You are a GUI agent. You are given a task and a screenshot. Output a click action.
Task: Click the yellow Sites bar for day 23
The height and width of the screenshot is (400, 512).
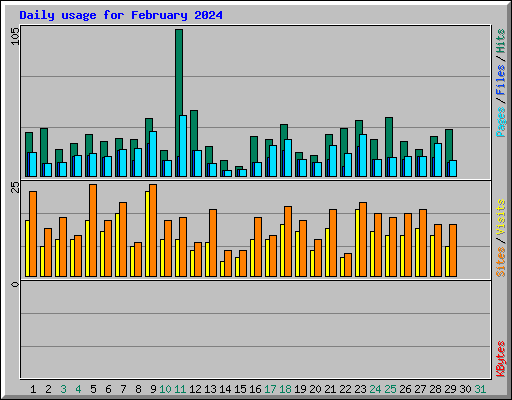(x=357, y=243)
